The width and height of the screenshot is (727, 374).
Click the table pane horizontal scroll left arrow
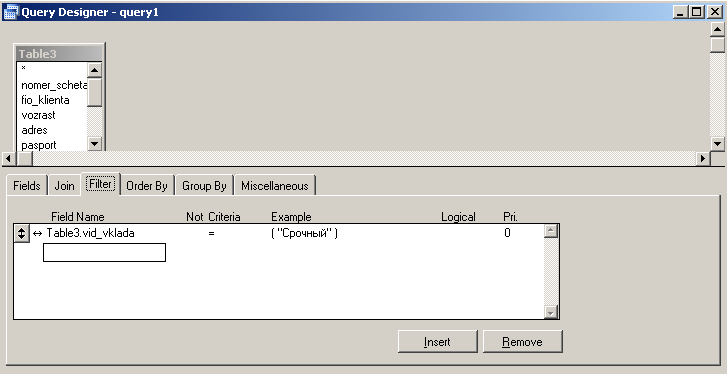tap(9, 158)
